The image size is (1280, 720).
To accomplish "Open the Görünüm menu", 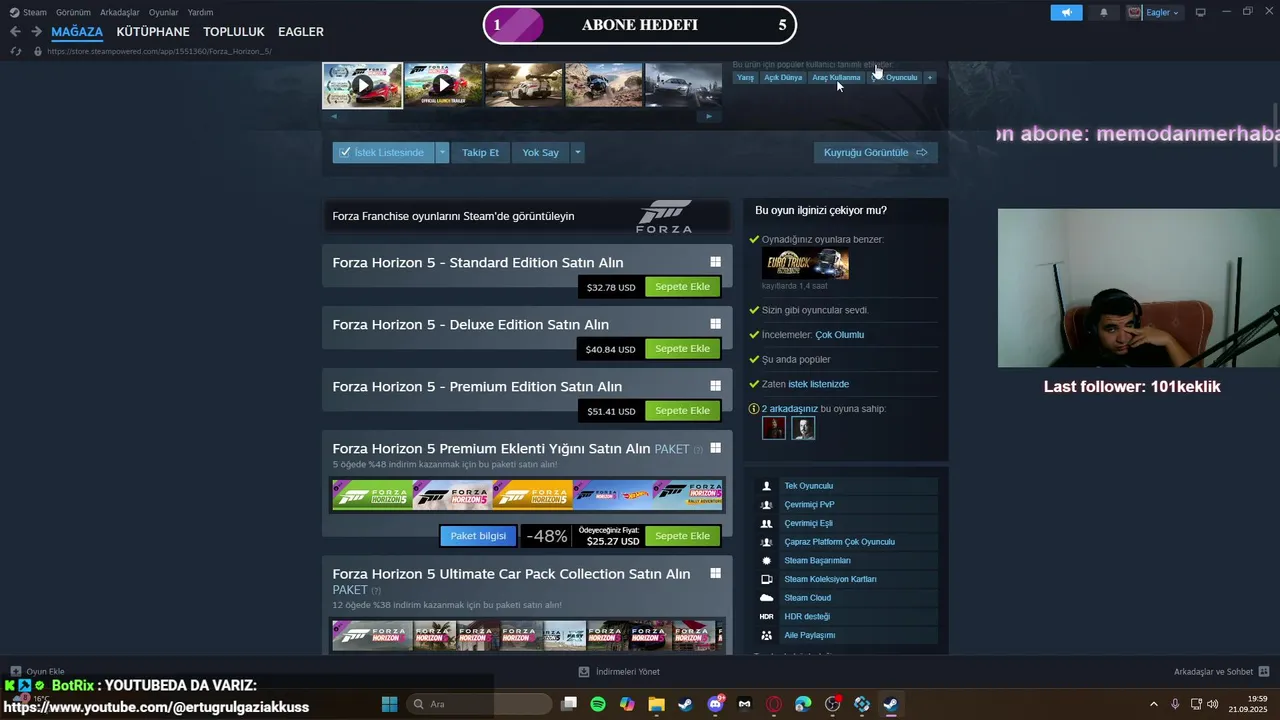I will click(73, 12).
